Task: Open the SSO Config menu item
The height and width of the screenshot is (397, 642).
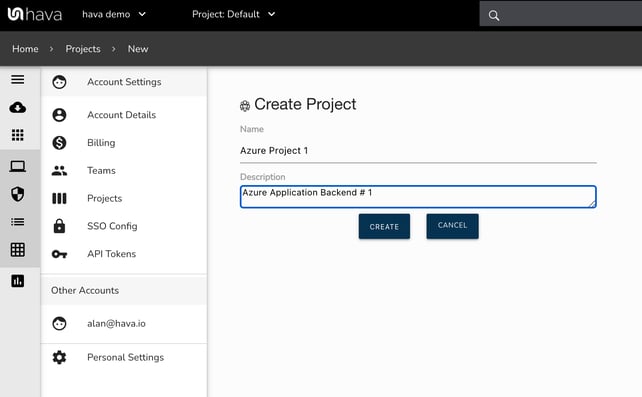Action: click(124, 226)
